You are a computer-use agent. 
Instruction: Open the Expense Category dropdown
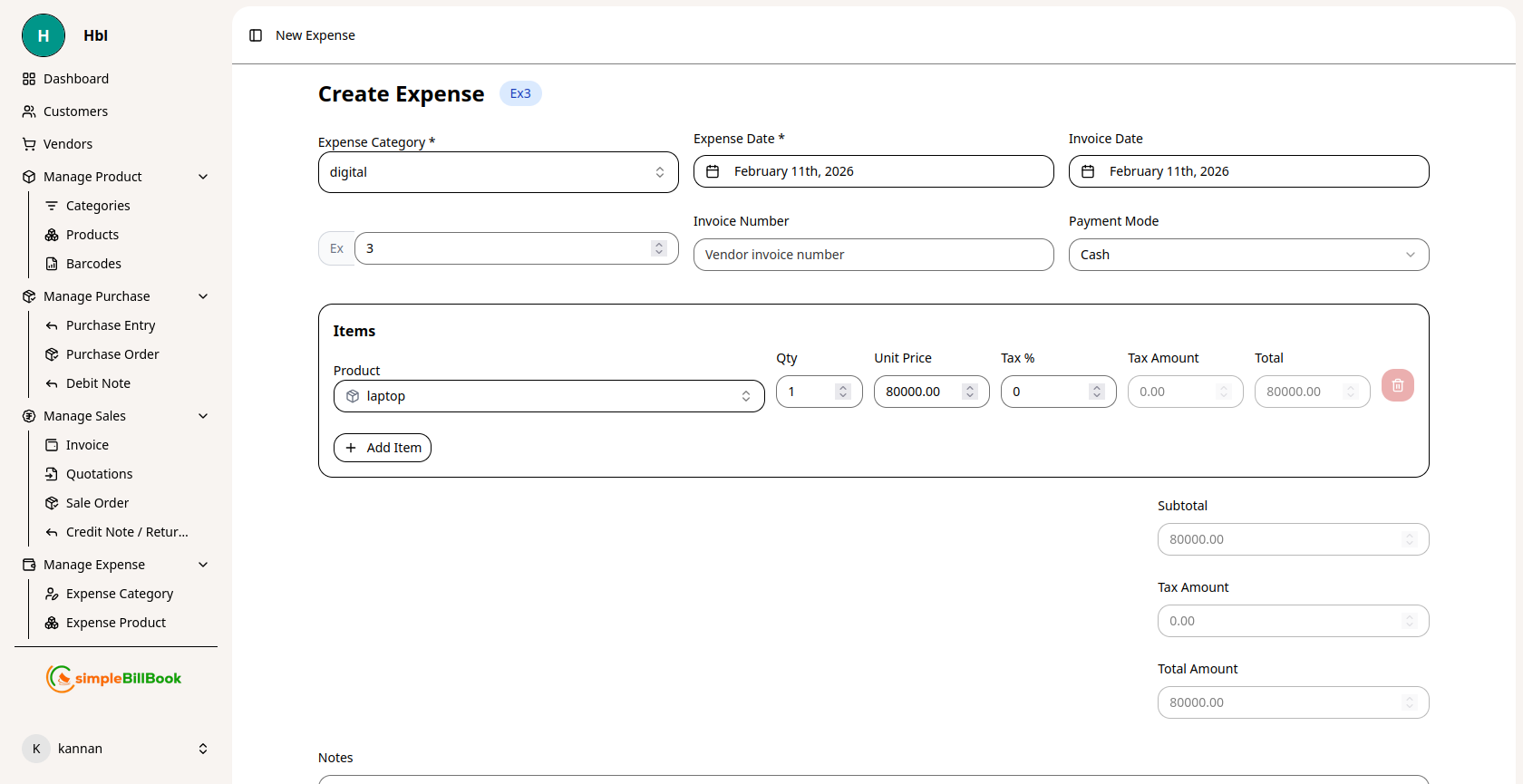click(x=498, y=172)
